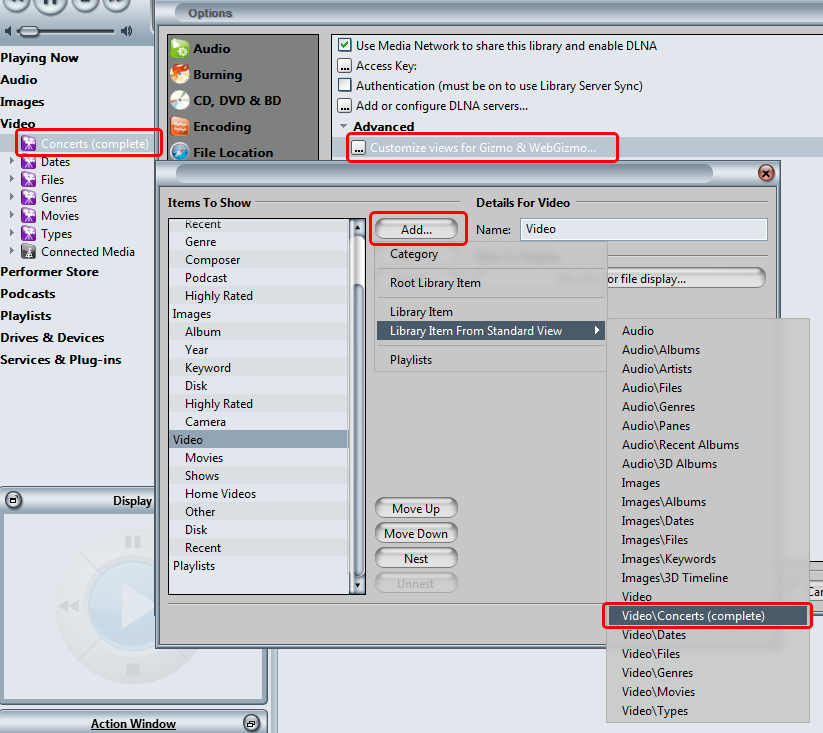Click the Dates video view icon
The image size is (823, 733).
pyautogui.click(x=28, y=162)
